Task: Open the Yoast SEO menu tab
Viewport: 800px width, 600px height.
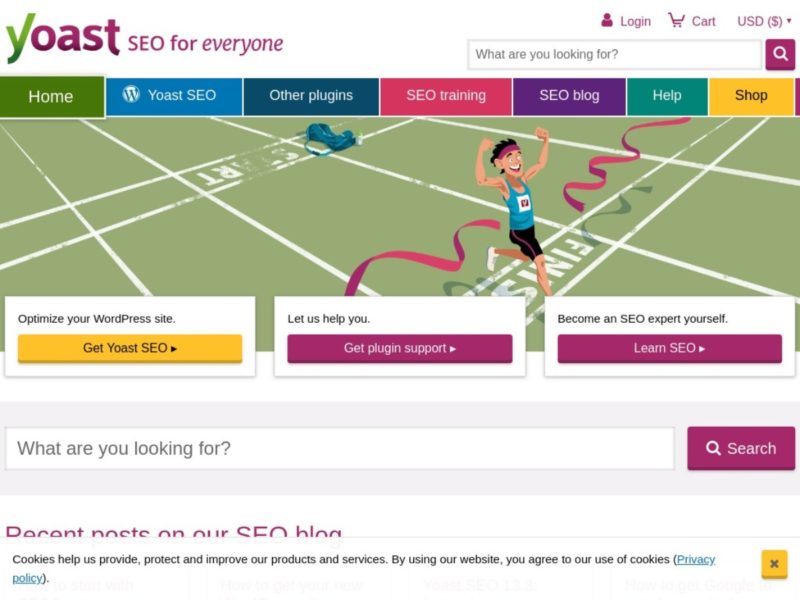Action: point(174,95)
